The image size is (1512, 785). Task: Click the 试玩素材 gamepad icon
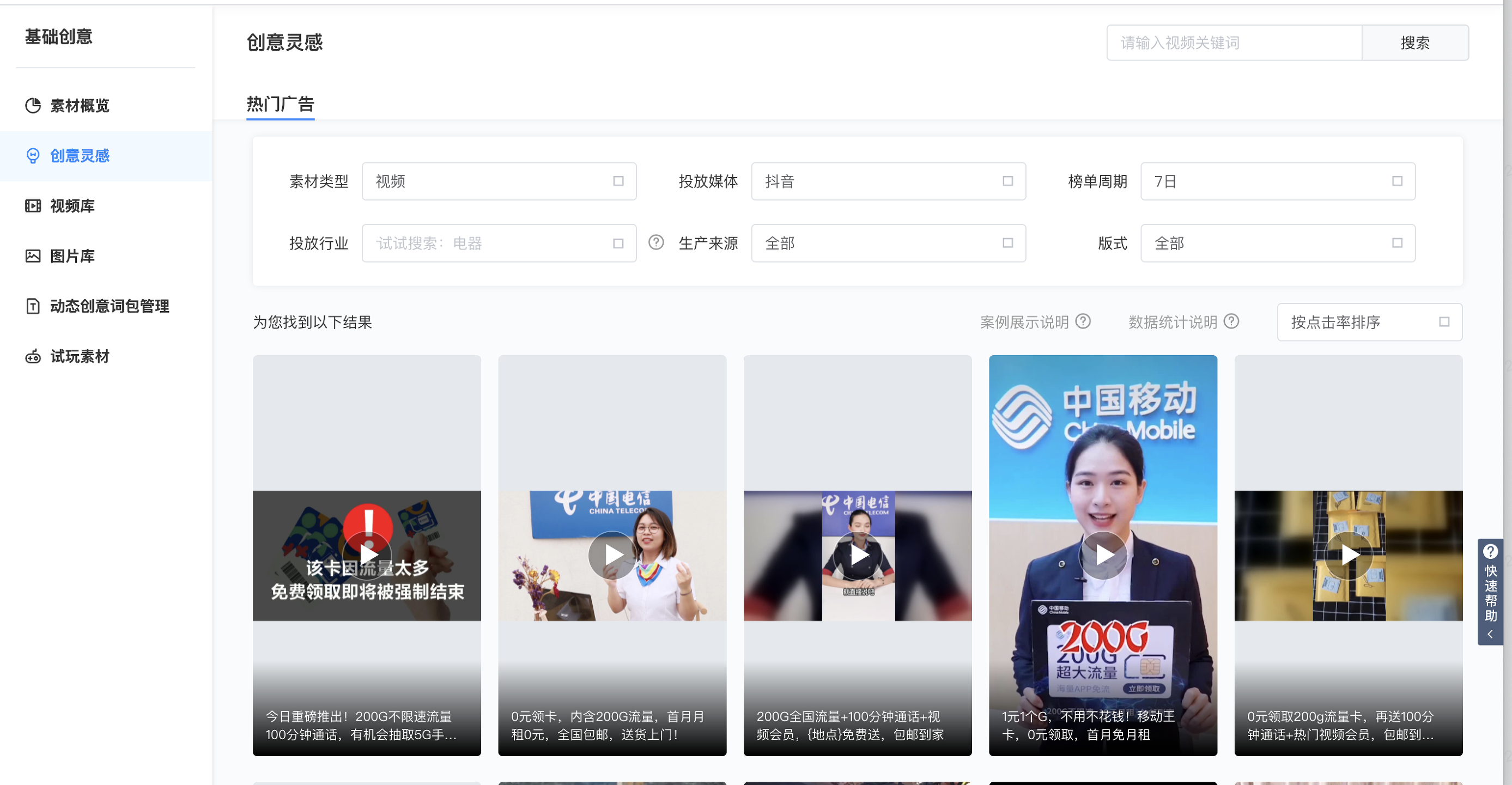pyautogui.click(x=33, y=356)
